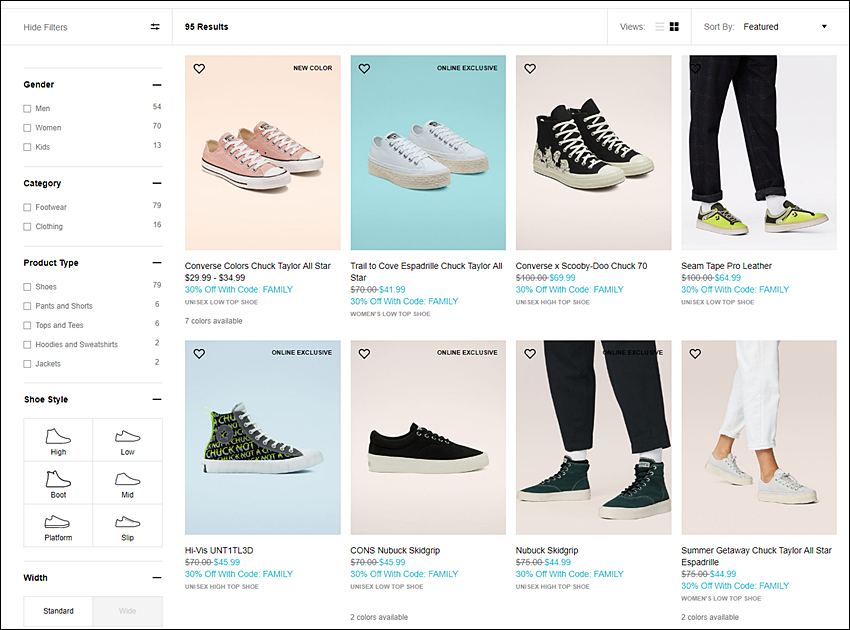This screenshot has height=630, width=850.
Task: Click '7 colors available' text
Action: tap(214, 321)
